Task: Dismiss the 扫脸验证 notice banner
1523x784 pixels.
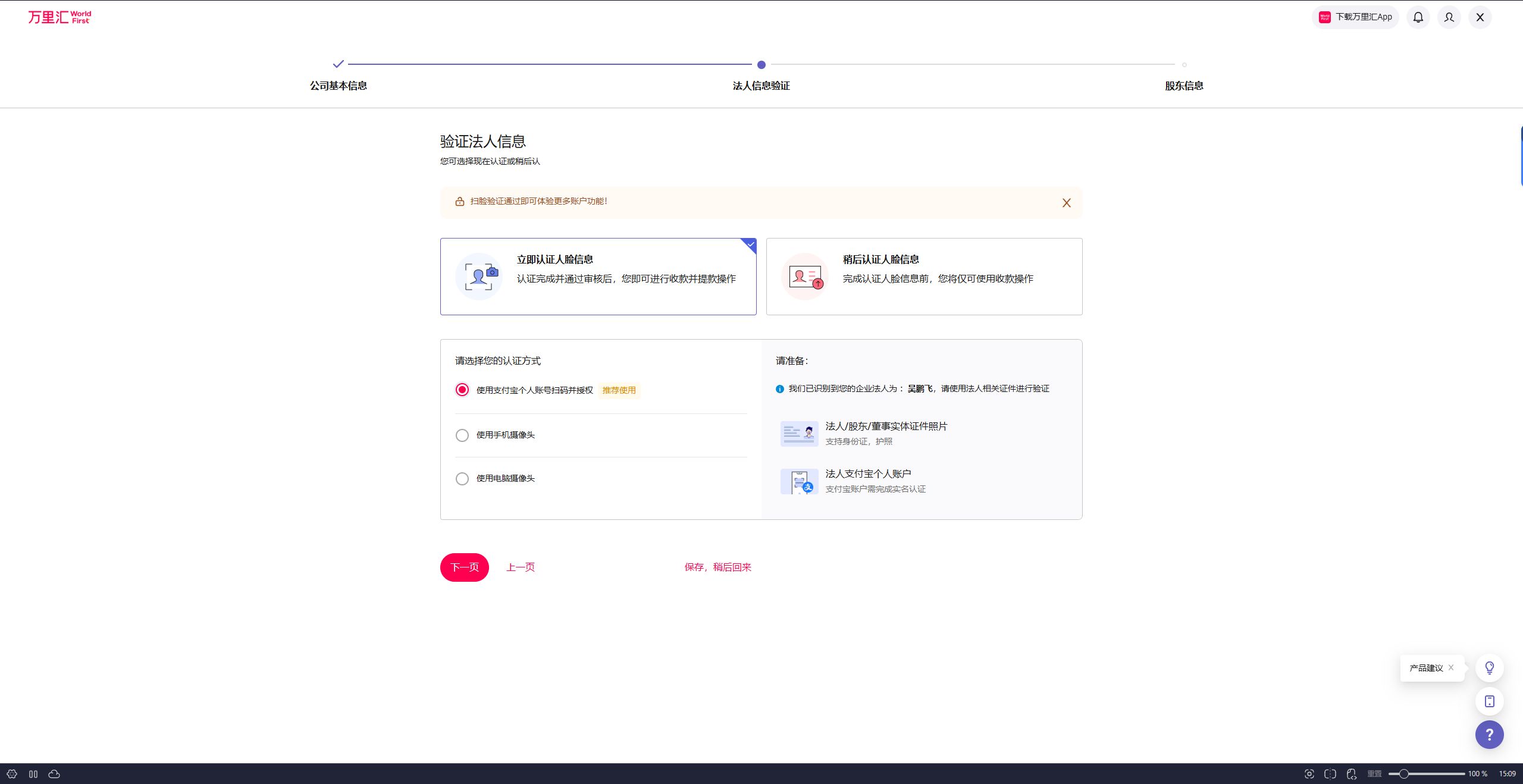Action: point(1067,203)
